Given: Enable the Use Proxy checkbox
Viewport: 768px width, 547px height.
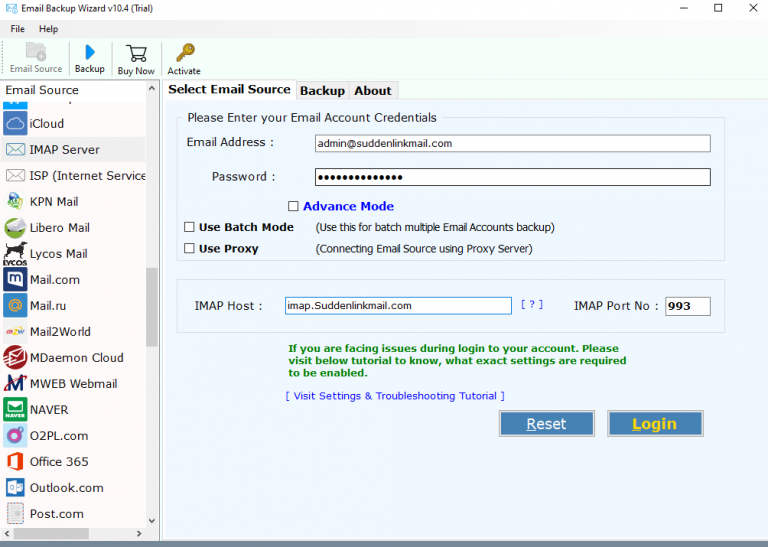Looking at the screenshot, I should tap(190, 249).
